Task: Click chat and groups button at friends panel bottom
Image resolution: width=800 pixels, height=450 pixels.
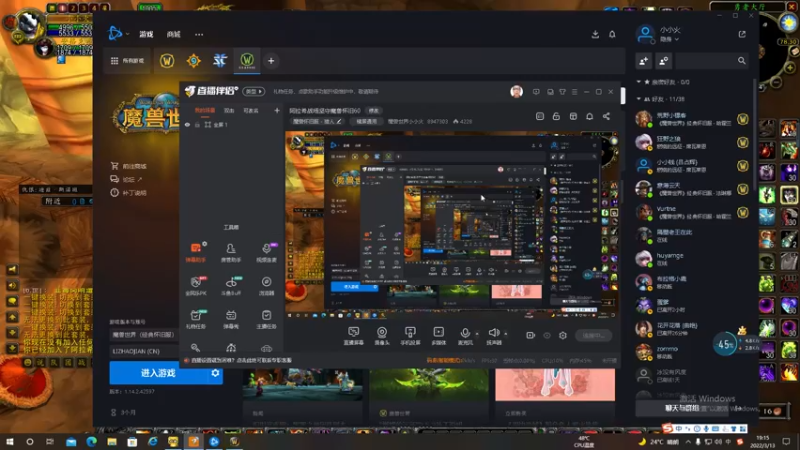Action: (x=682, y=408)
